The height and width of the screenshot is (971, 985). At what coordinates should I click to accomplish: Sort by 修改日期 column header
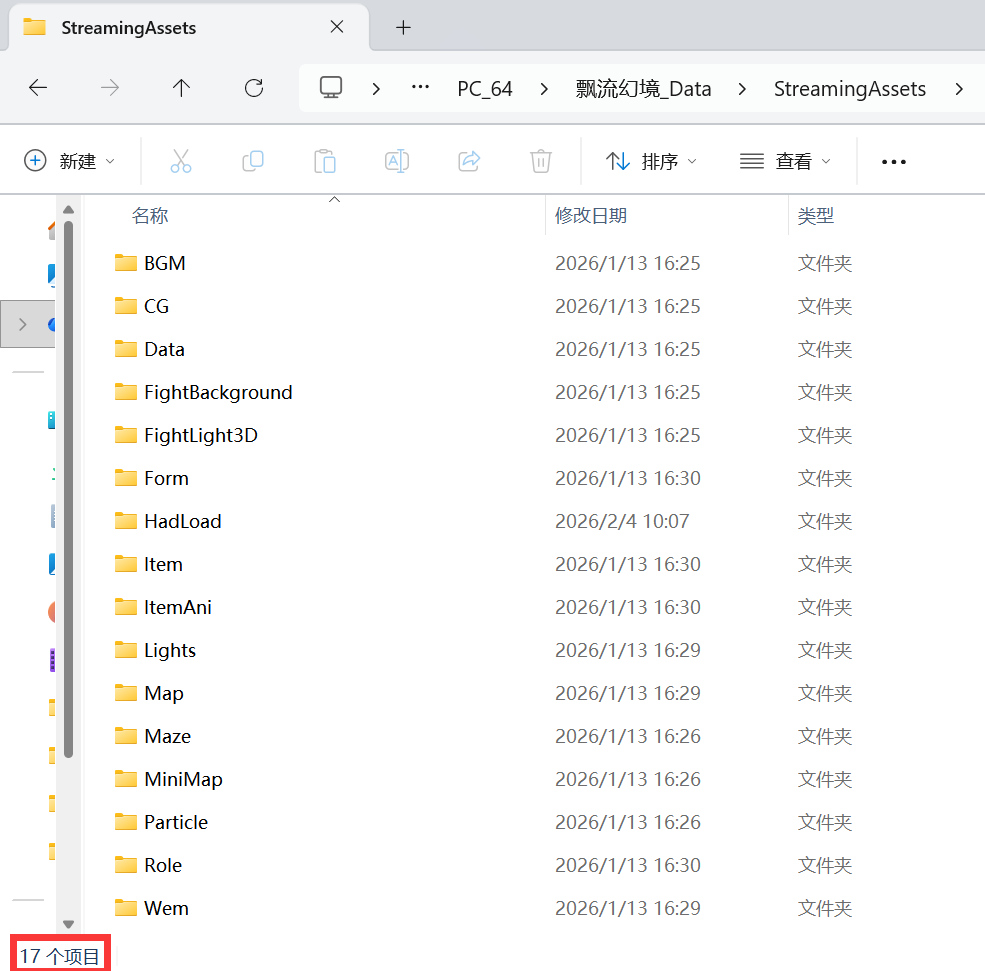coord(591,215)
